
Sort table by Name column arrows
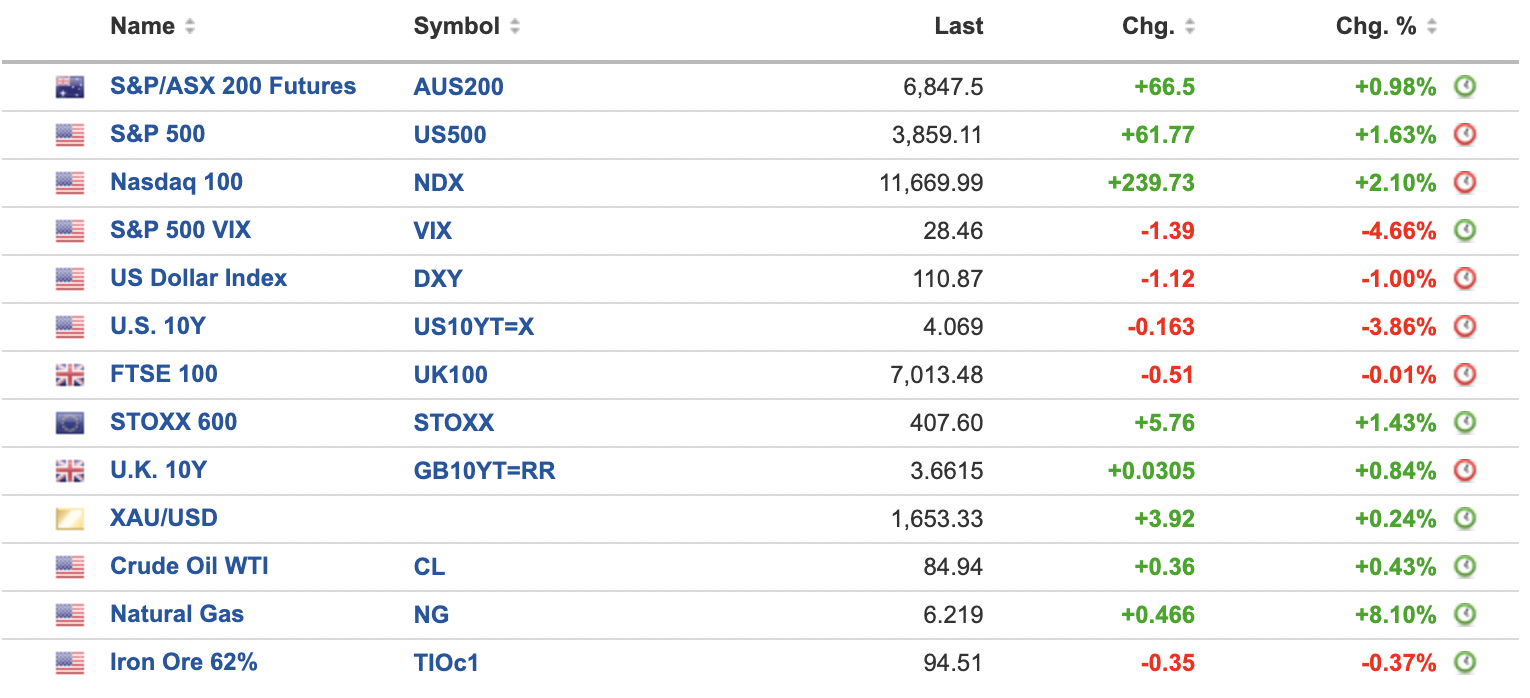point(190,28)
